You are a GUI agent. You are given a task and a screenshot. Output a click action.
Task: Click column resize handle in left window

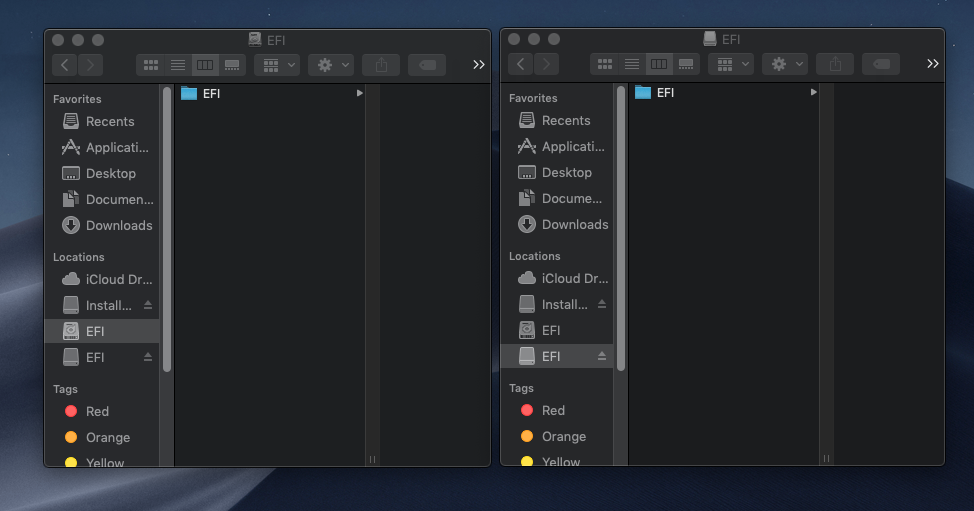coord(373,459)
